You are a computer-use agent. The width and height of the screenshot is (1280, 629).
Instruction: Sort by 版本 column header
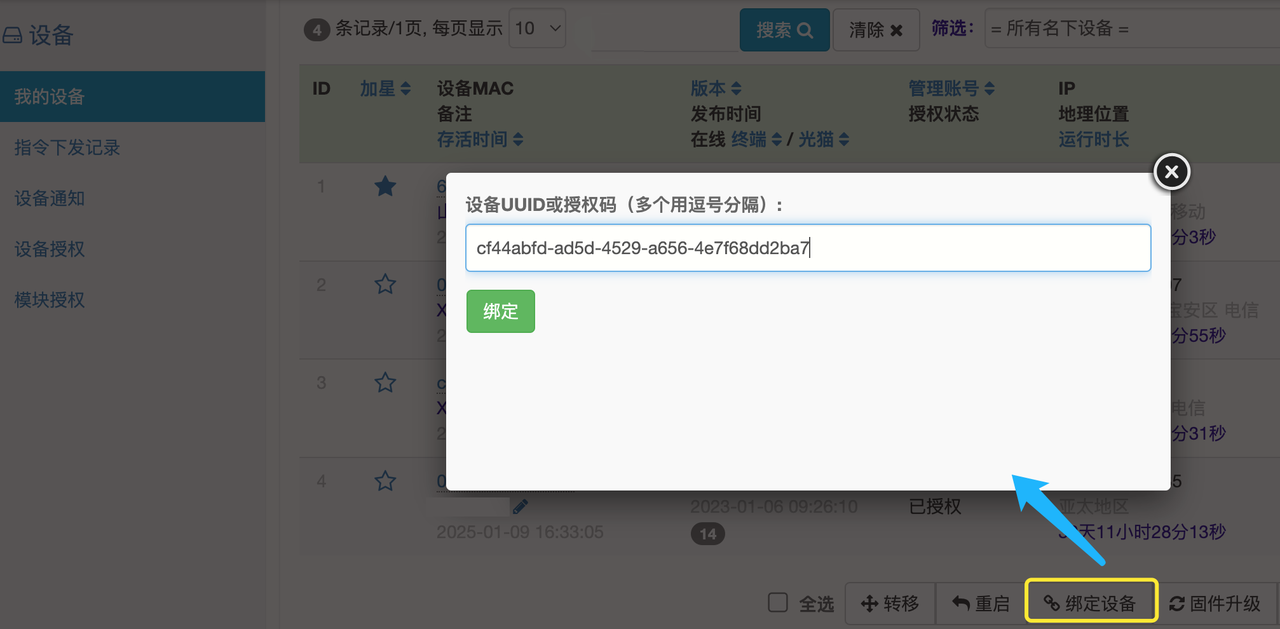click(716, 88)
